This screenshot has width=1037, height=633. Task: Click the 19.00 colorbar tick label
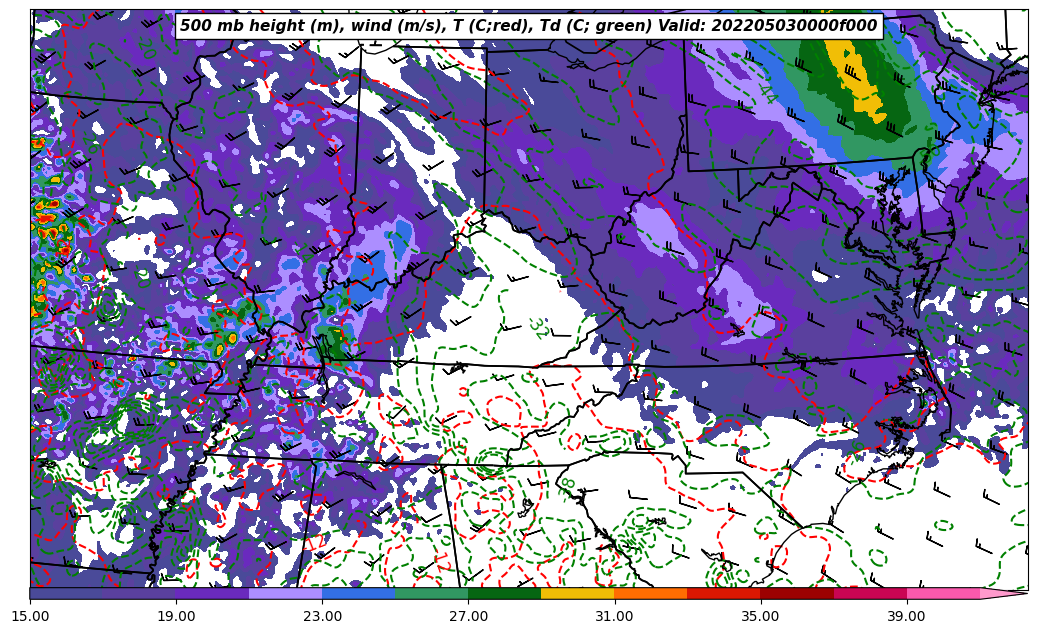[x=176, y=616]
